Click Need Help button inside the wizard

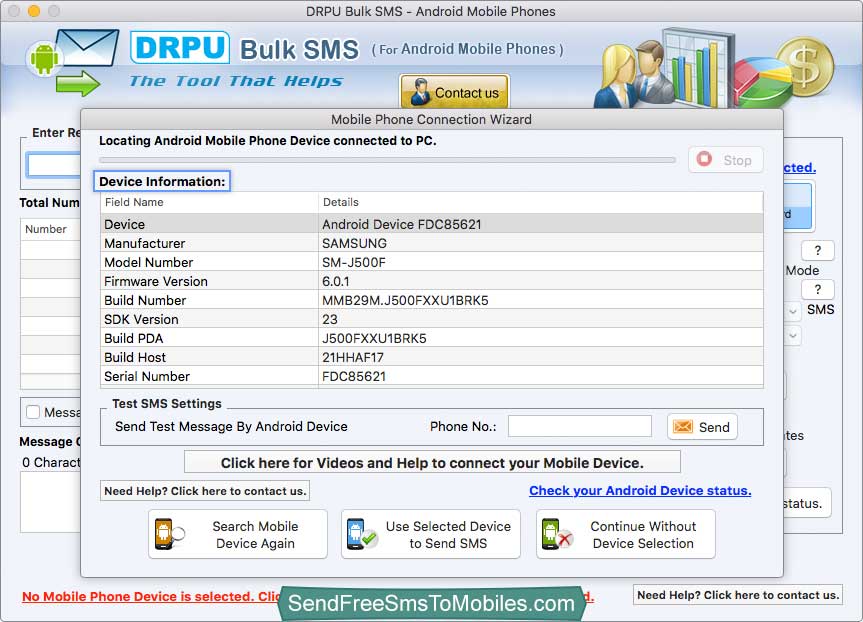point(205,490)
